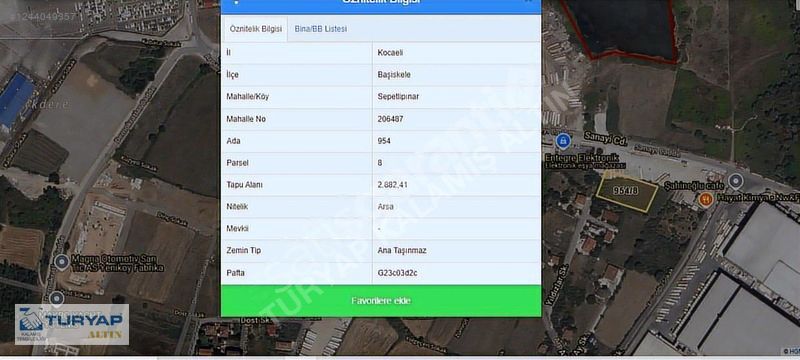Switch to the Bina/BB Listesi tab
Screen dimensions: 800x360
pos(320,29)
